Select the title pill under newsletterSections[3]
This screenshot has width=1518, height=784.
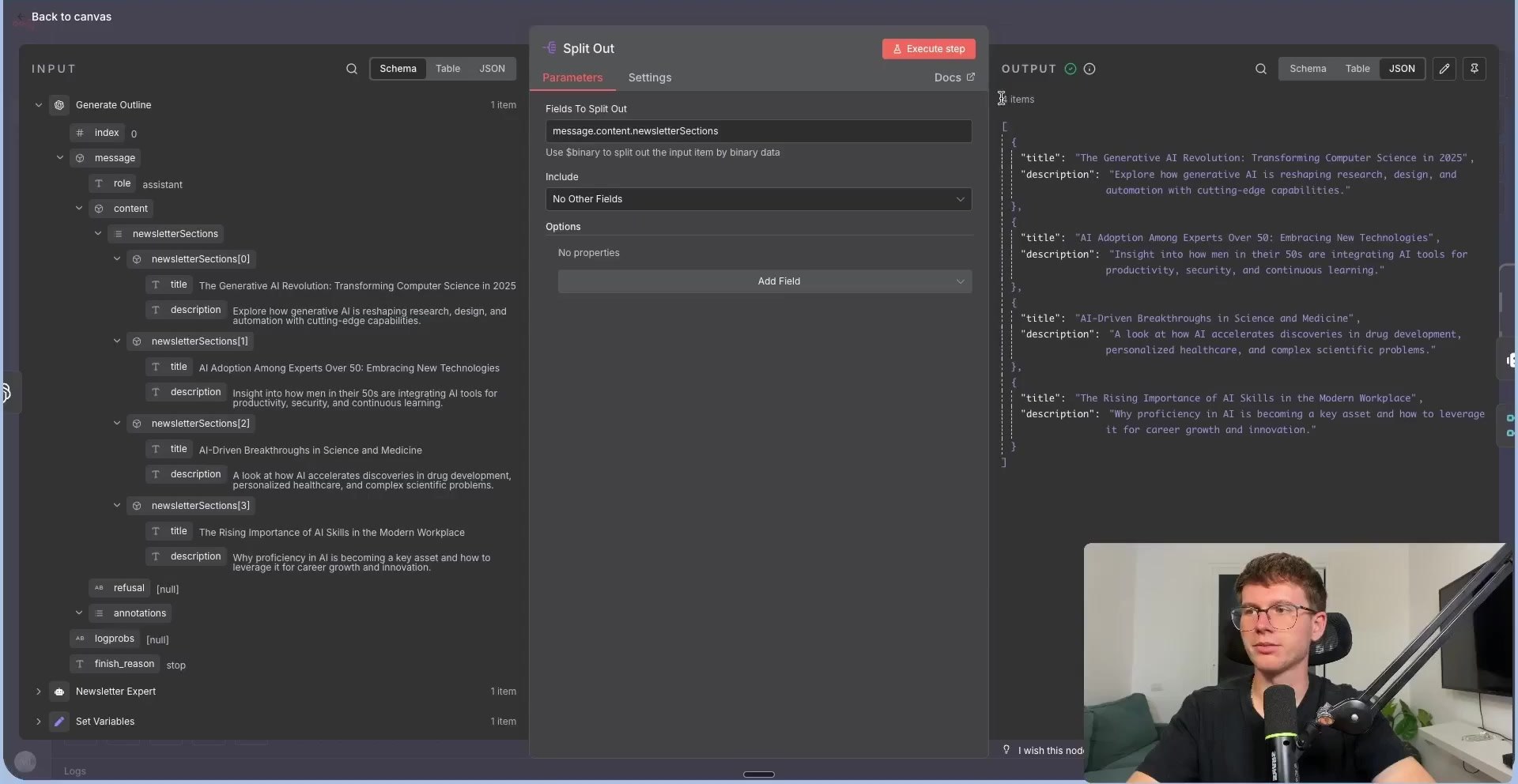click(x=169, y=531)
